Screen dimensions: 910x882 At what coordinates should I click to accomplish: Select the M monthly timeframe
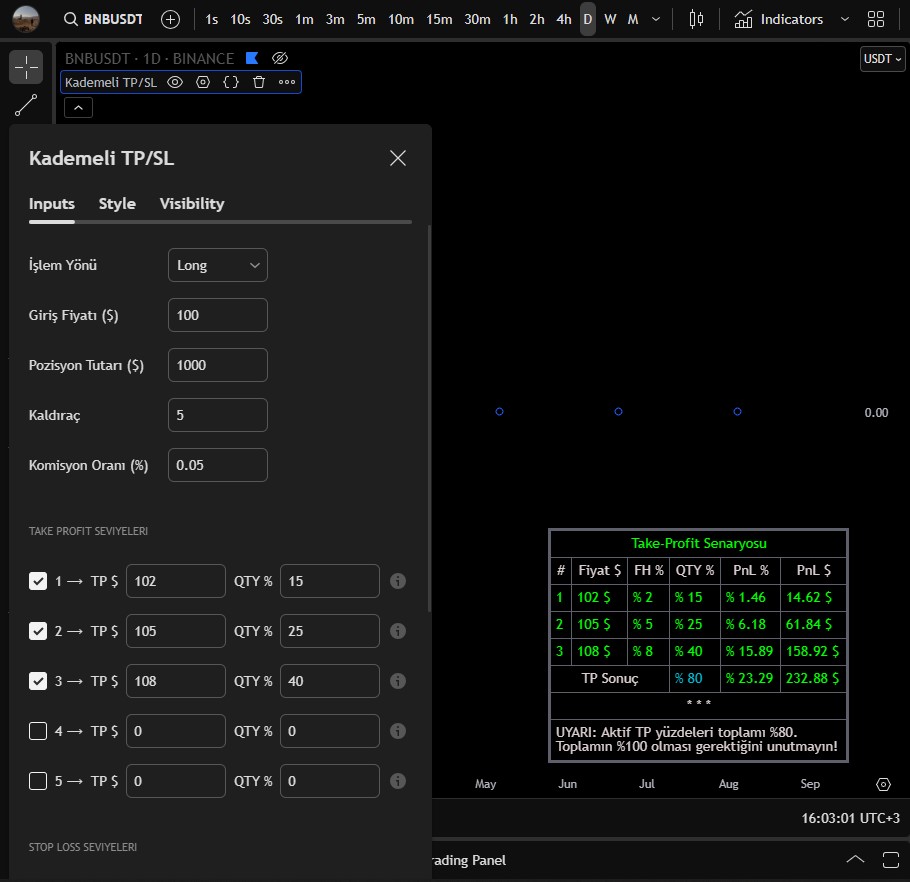point(633,19)
